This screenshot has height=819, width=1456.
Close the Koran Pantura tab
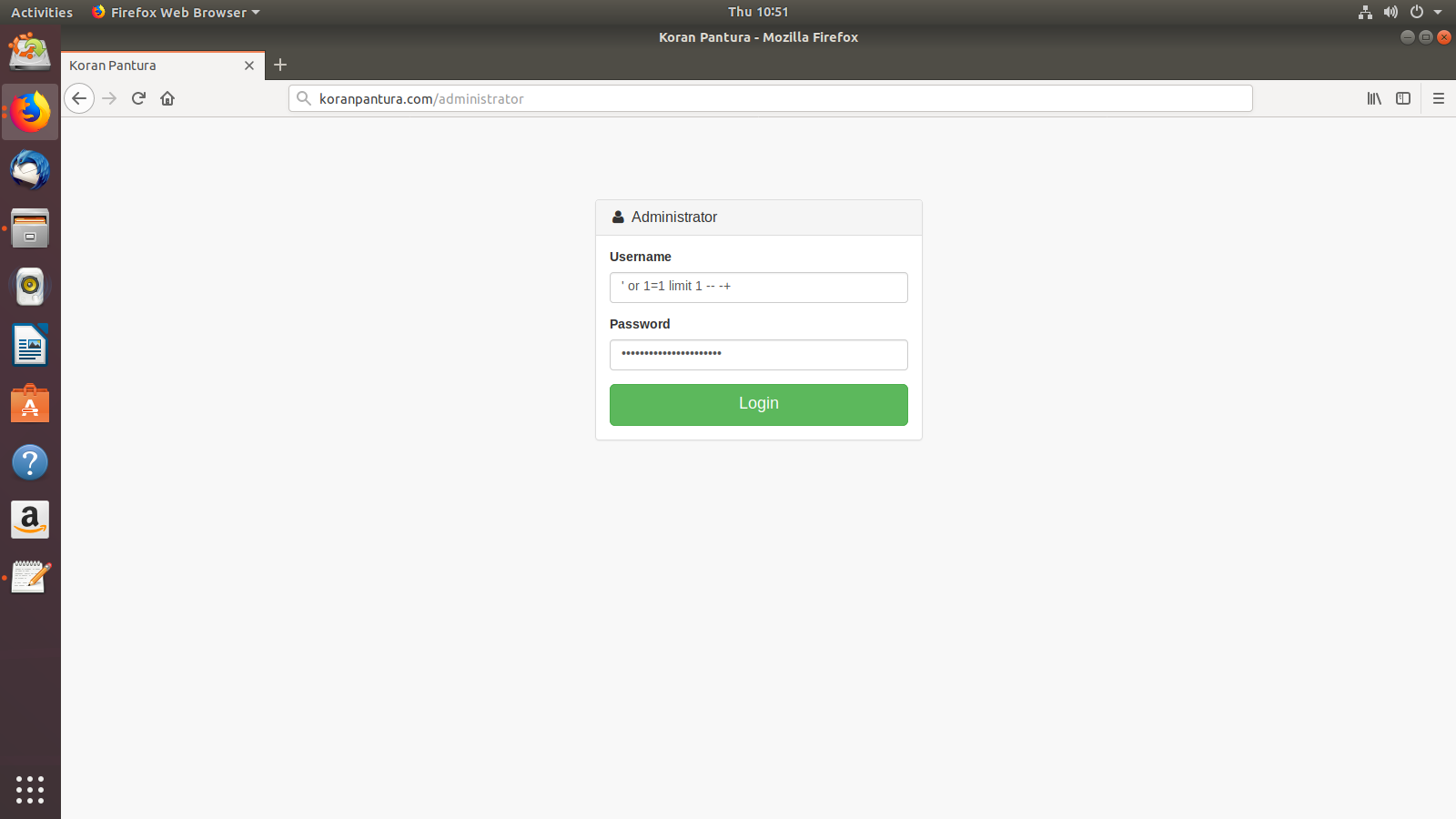click(x=249, y=66)
